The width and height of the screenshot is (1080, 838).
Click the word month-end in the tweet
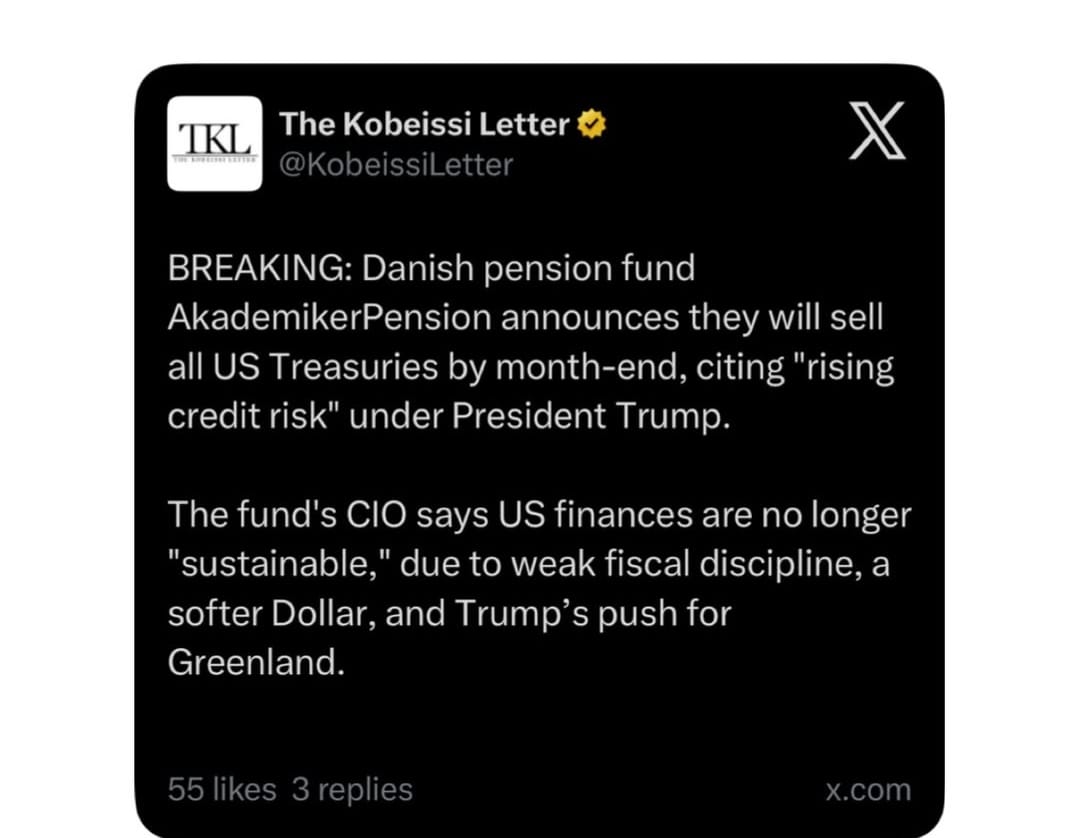590,366
